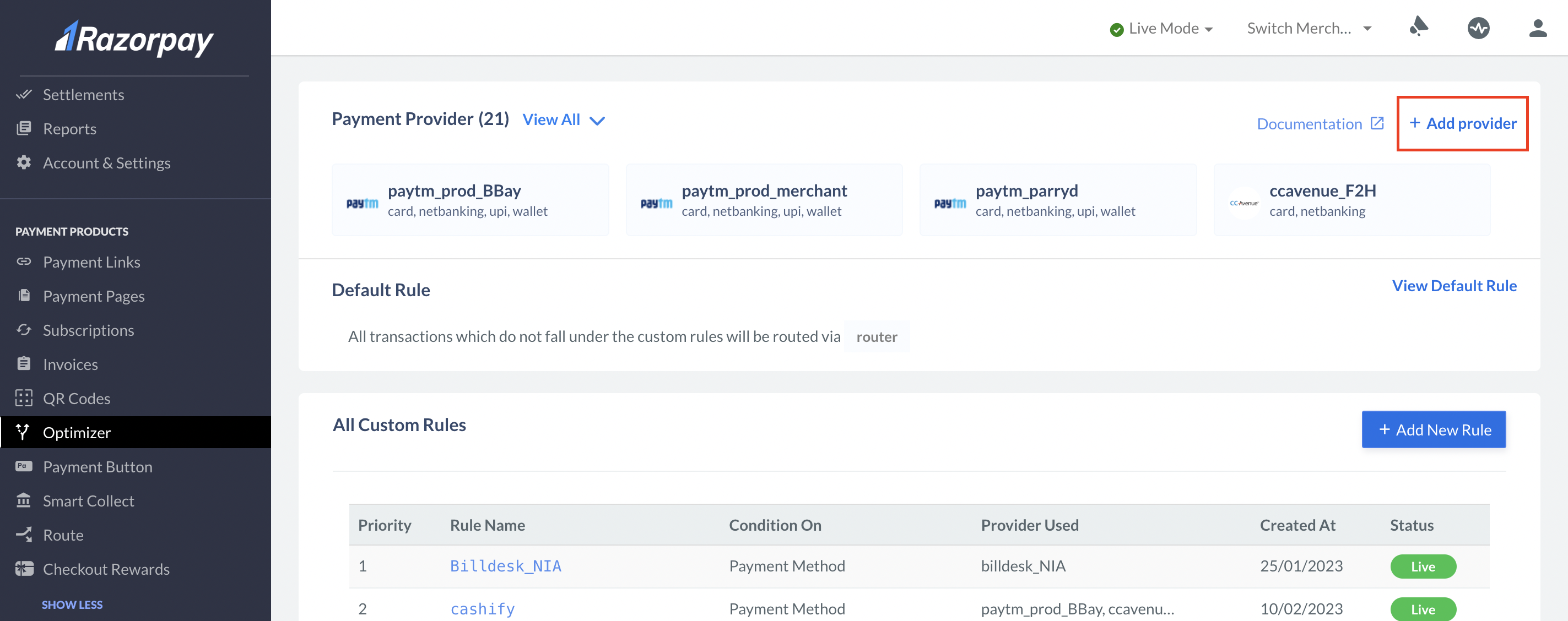Click the Smart Collect bank icon

click(x=24, y=500)
